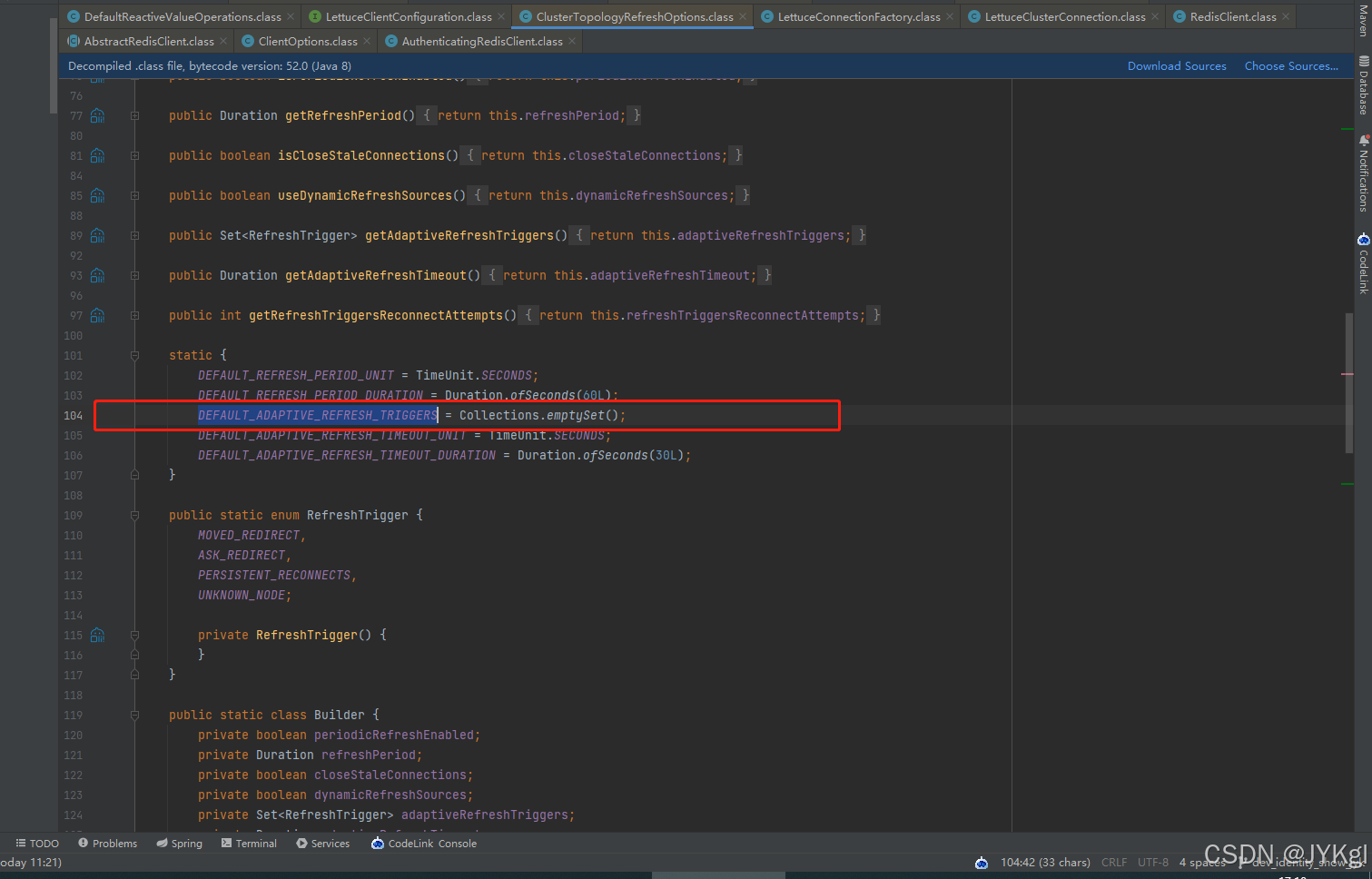Close the LettuceClusterConnection.class tab
Viewport: 1372px width, 879px height.
point(1155,16)
